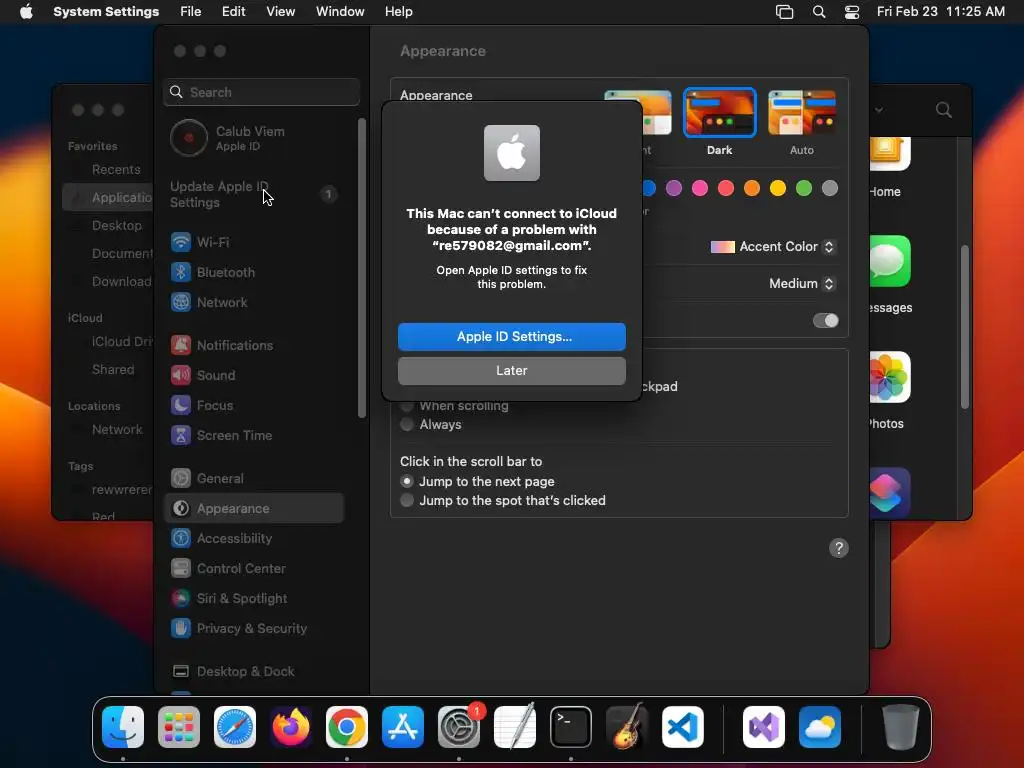This screenshot has height=768, width=1024.
Task: Select Jump to the next page option
Action: [407, 481]
